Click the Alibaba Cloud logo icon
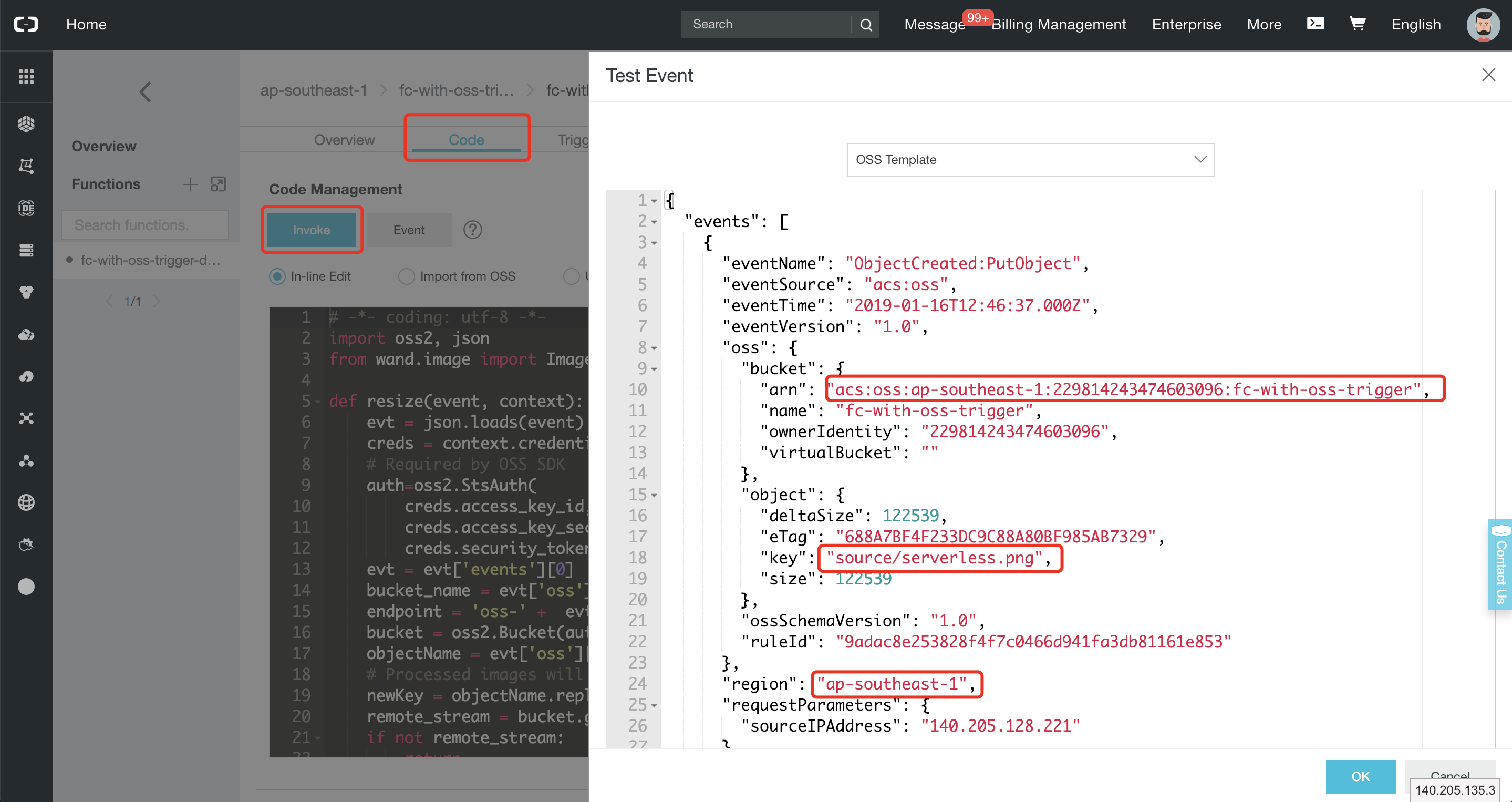The height and width of the screenshot is (802, 1512). [26, 24]
